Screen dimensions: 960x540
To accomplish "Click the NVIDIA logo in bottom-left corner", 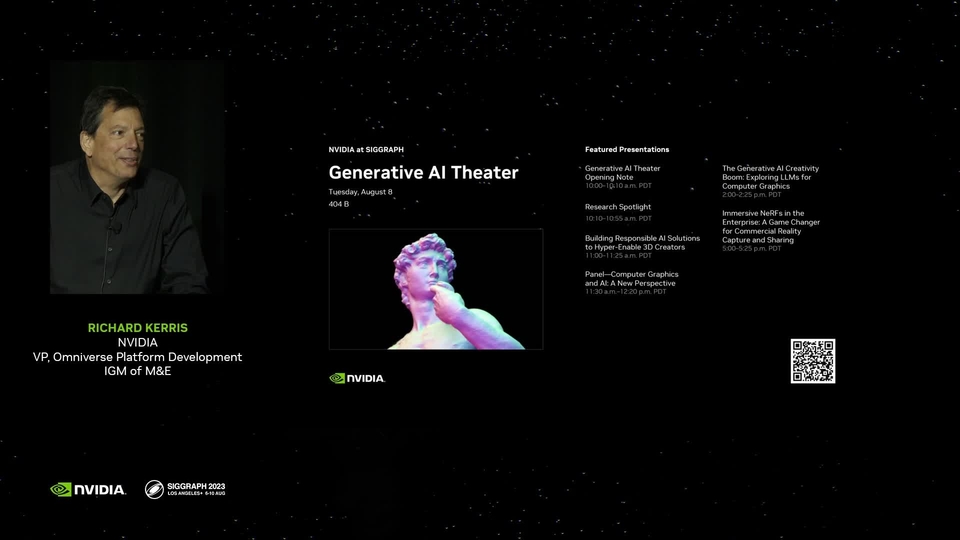I will [x=88, y=489].
